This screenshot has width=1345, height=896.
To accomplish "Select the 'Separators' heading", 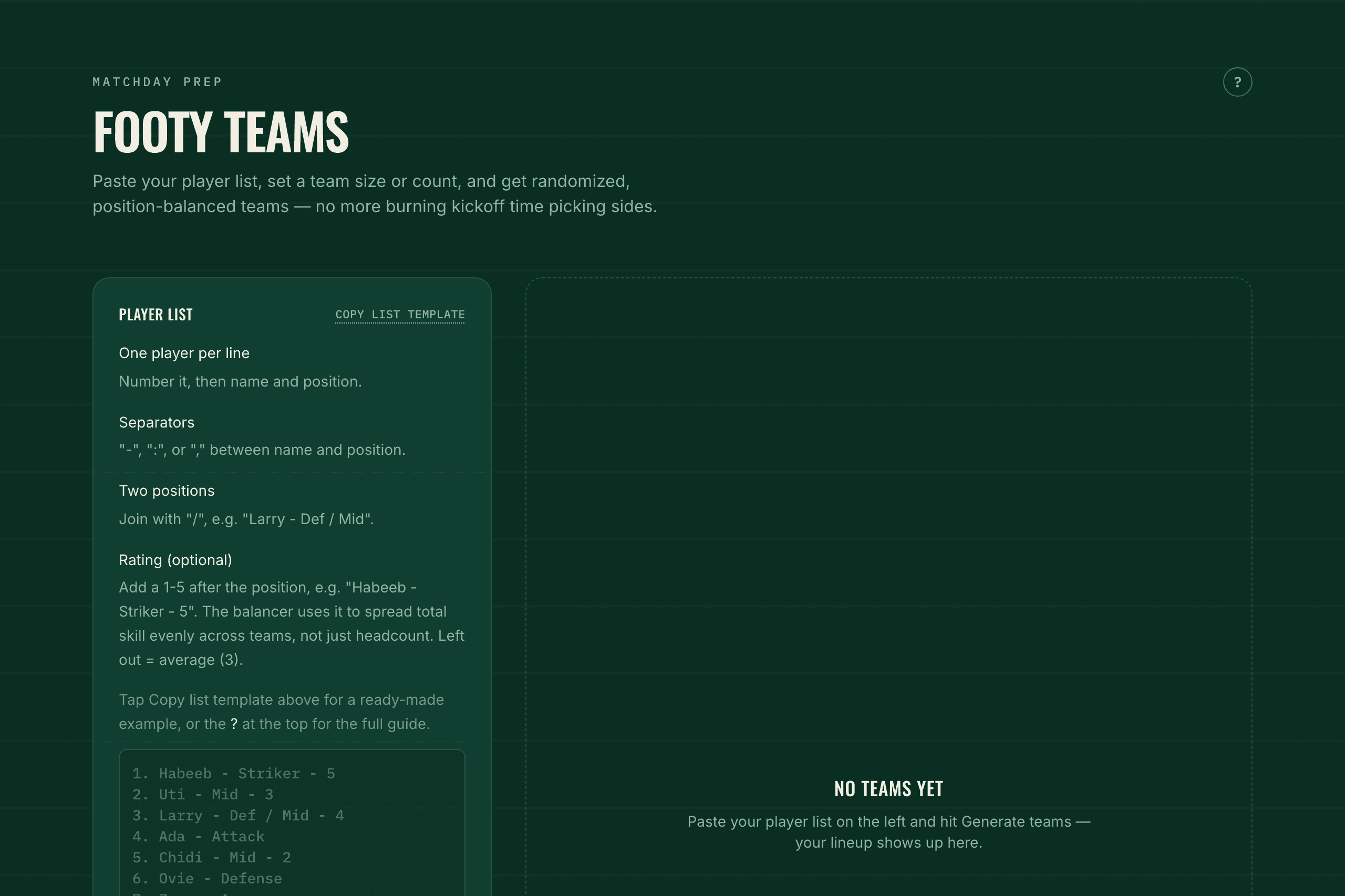I will point(157,422).
